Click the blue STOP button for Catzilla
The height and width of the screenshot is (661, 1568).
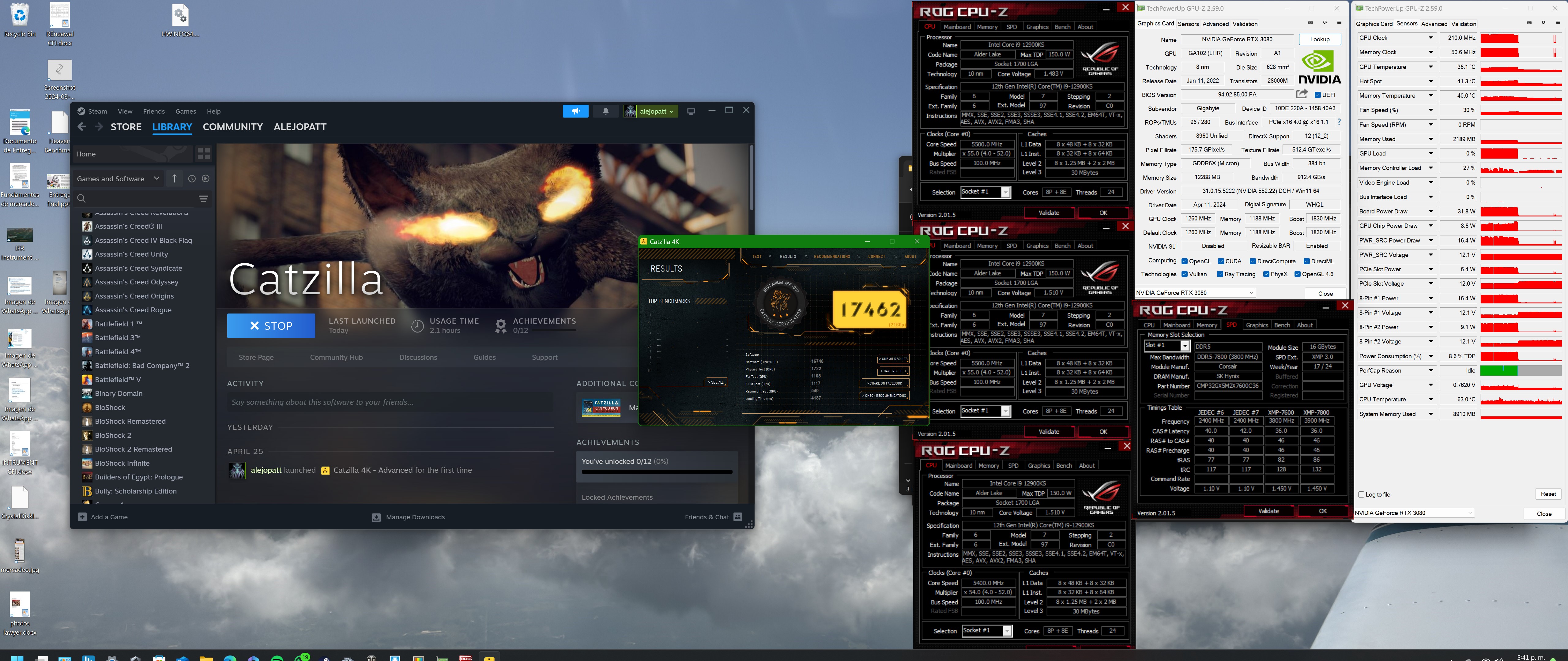(271, 326)
